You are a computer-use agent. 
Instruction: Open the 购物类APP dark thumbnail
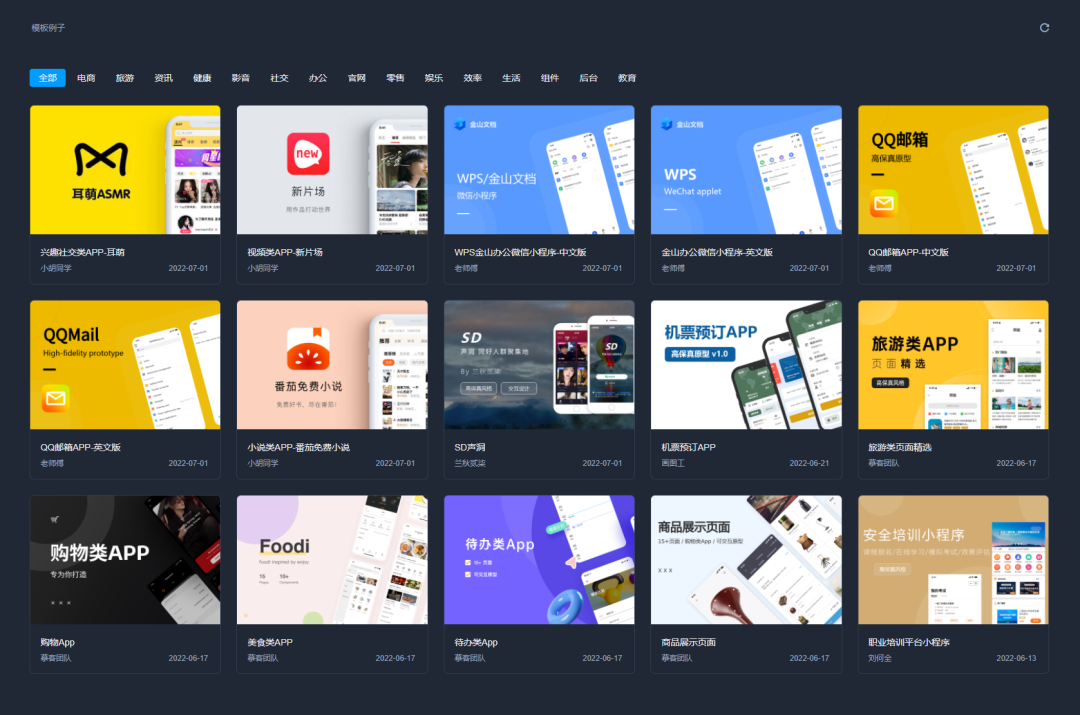click(125, 559)
